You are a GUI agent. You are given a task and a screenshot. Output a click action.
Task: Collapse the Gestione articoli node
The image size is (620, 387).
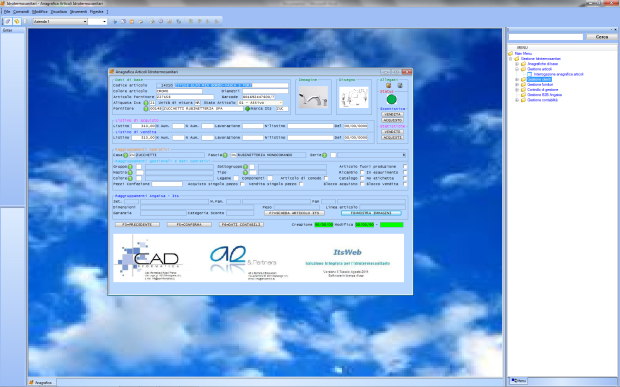(517, 69)
